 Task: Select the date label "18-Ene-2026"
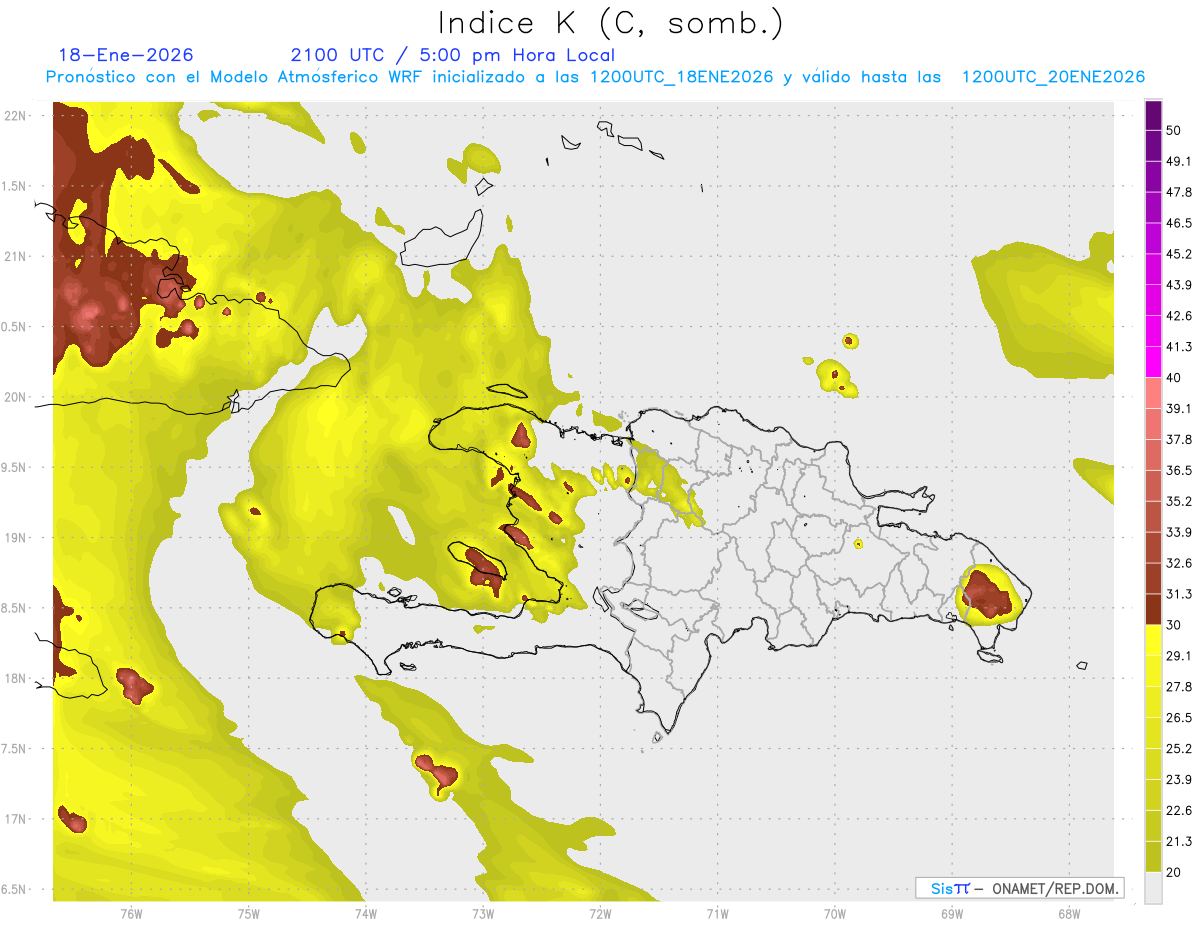click(126, 55)
